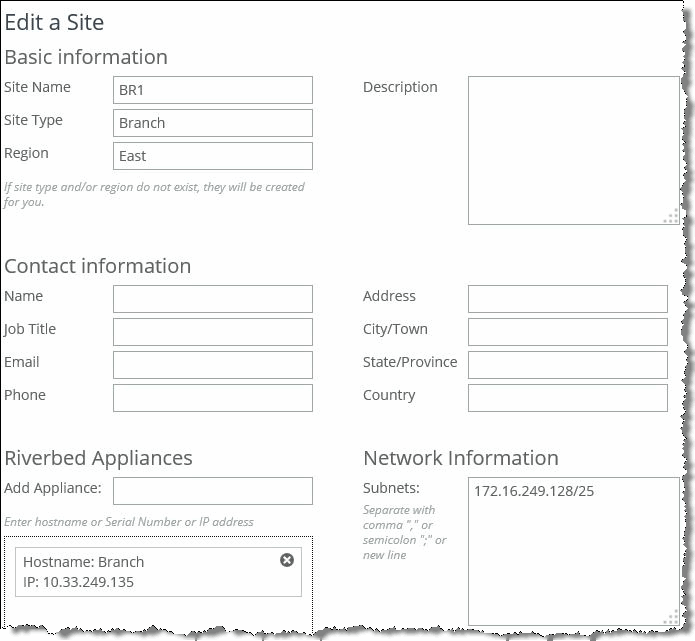Click the Add Appliance label
The height and width of the screenshot is (641, 695).
pyautogui.click(x=53, y=488)
